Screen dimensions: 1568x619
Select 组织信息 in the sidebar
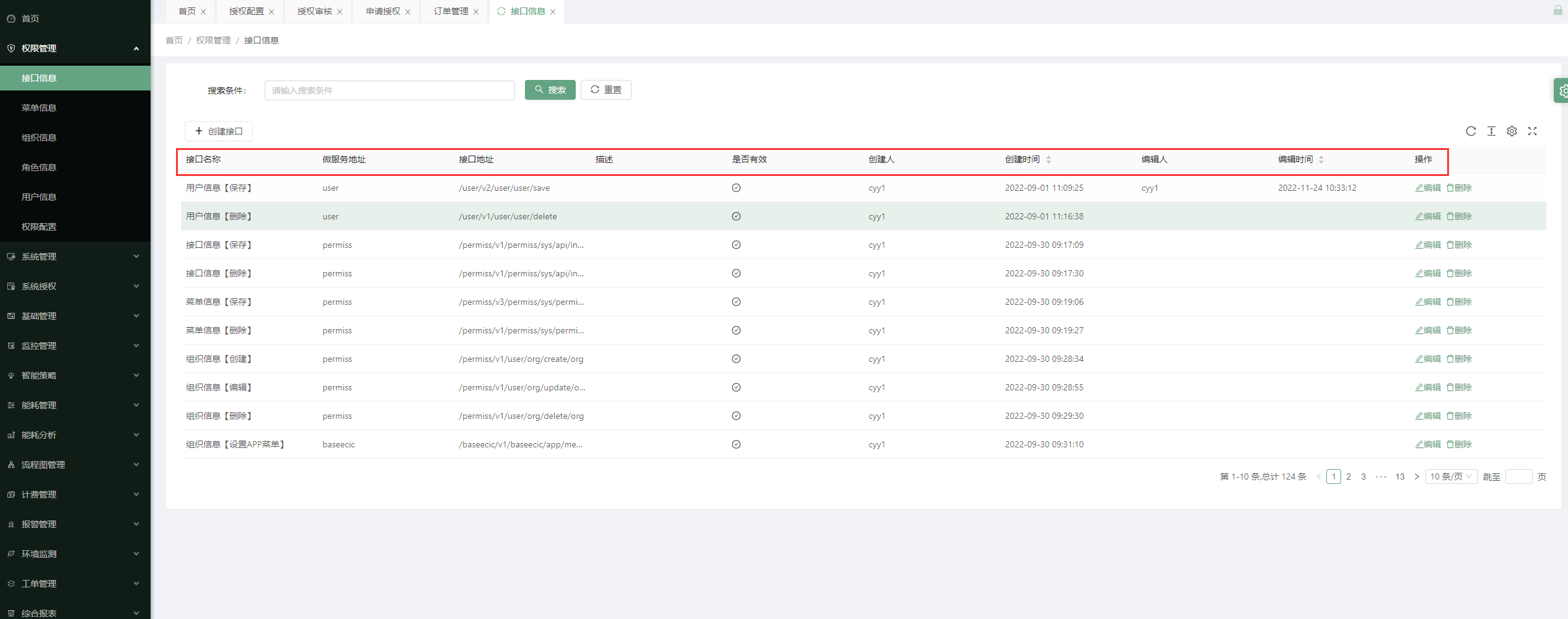tap(75, 138)
